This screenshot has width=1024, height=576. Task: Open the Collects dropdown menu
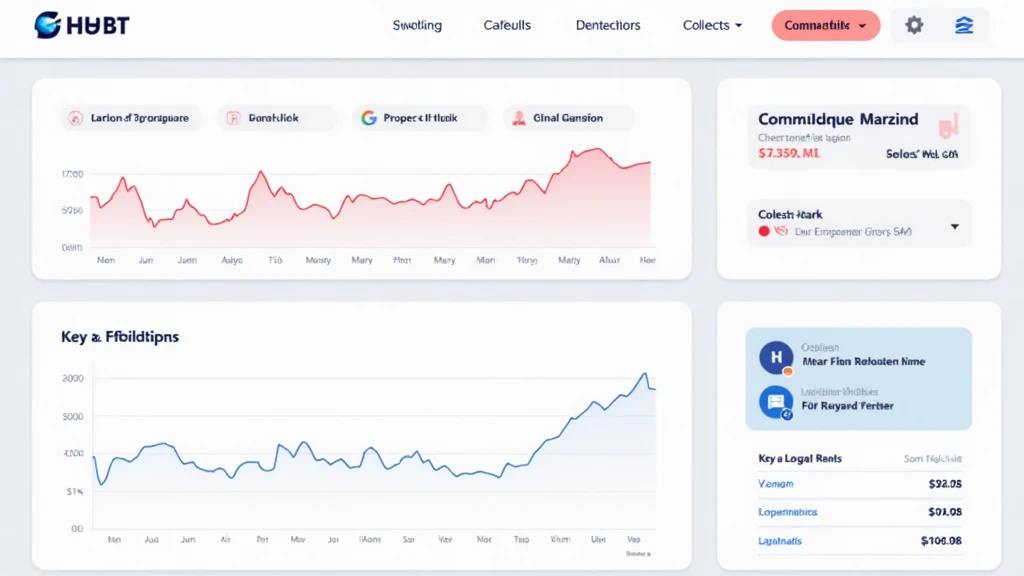(712, 26)
